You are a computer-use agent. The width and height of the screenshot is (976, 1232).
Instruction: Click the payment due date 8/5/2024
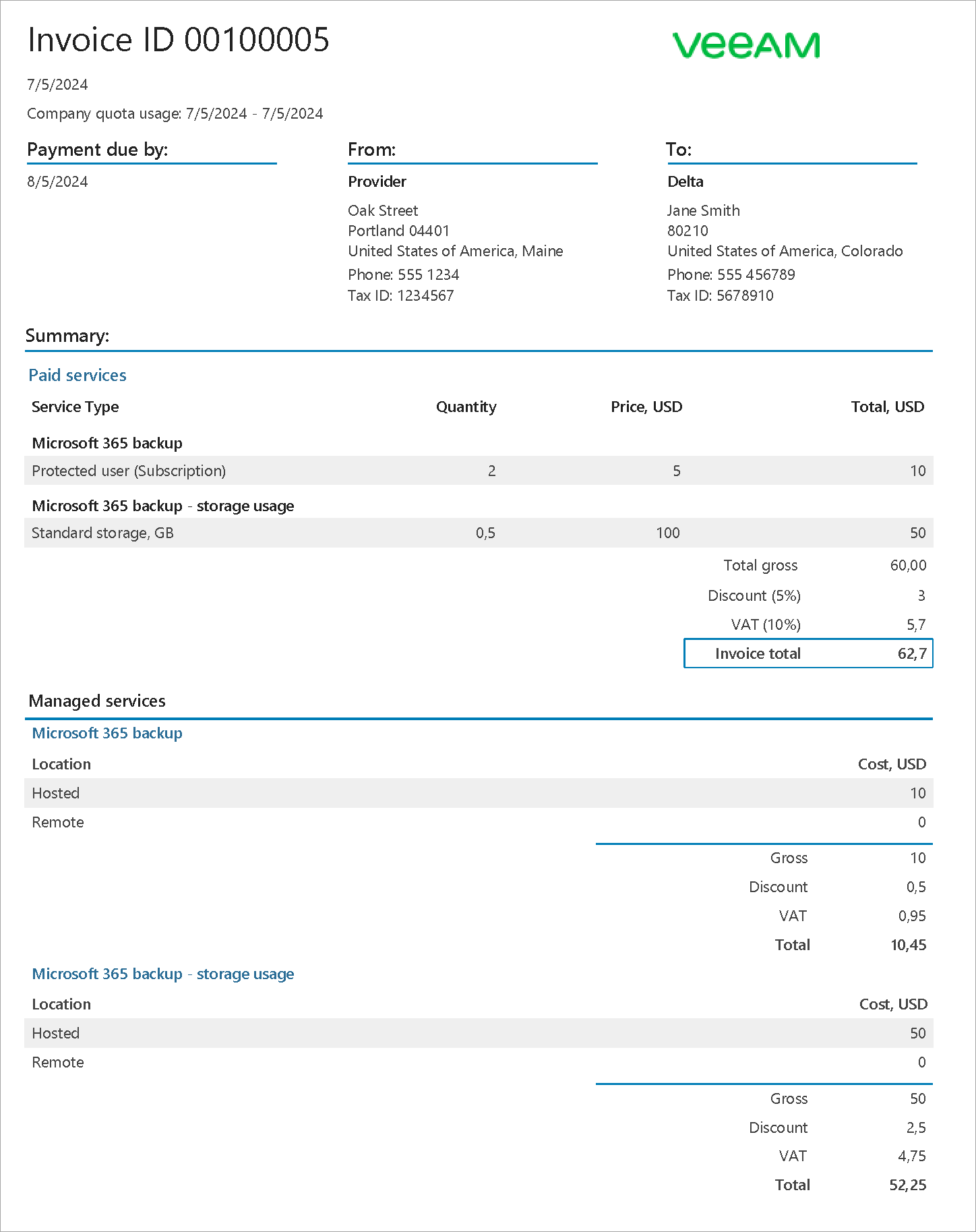tap(57, 181)
